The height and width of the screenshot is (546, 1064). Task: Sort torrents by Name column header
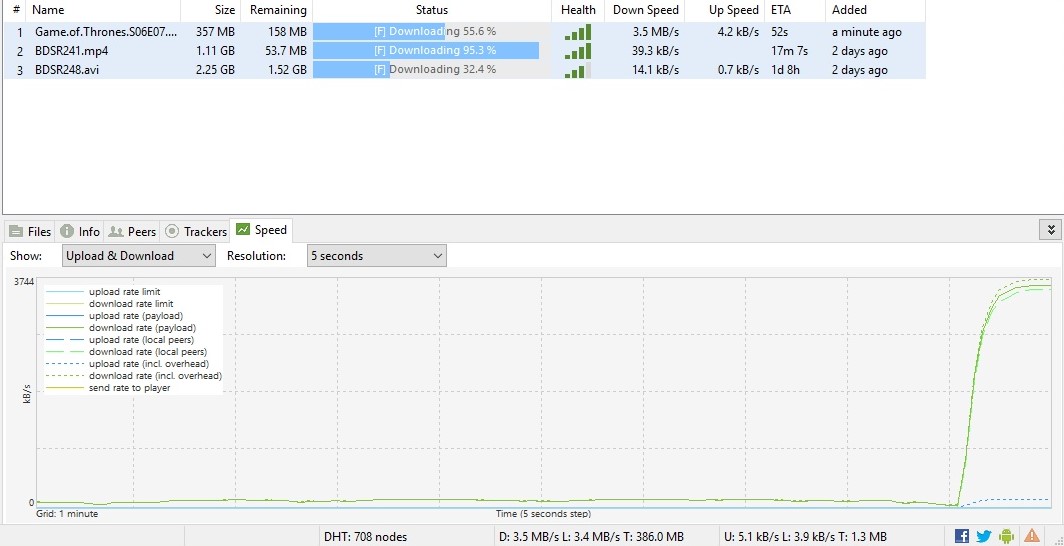point(103,10)
